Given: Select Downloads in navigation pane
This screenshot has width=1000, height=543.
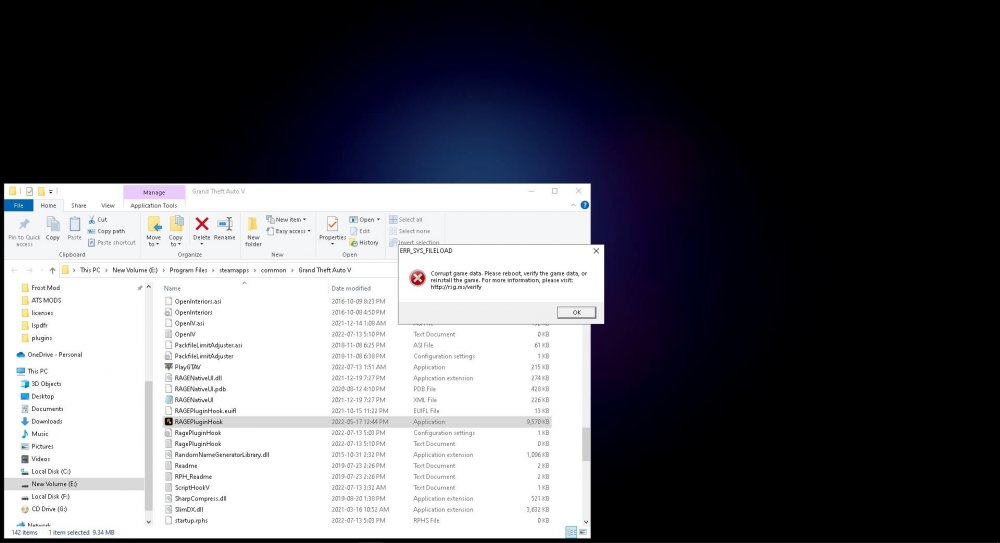Looking at the screenshot, I should tap(47, 421).
